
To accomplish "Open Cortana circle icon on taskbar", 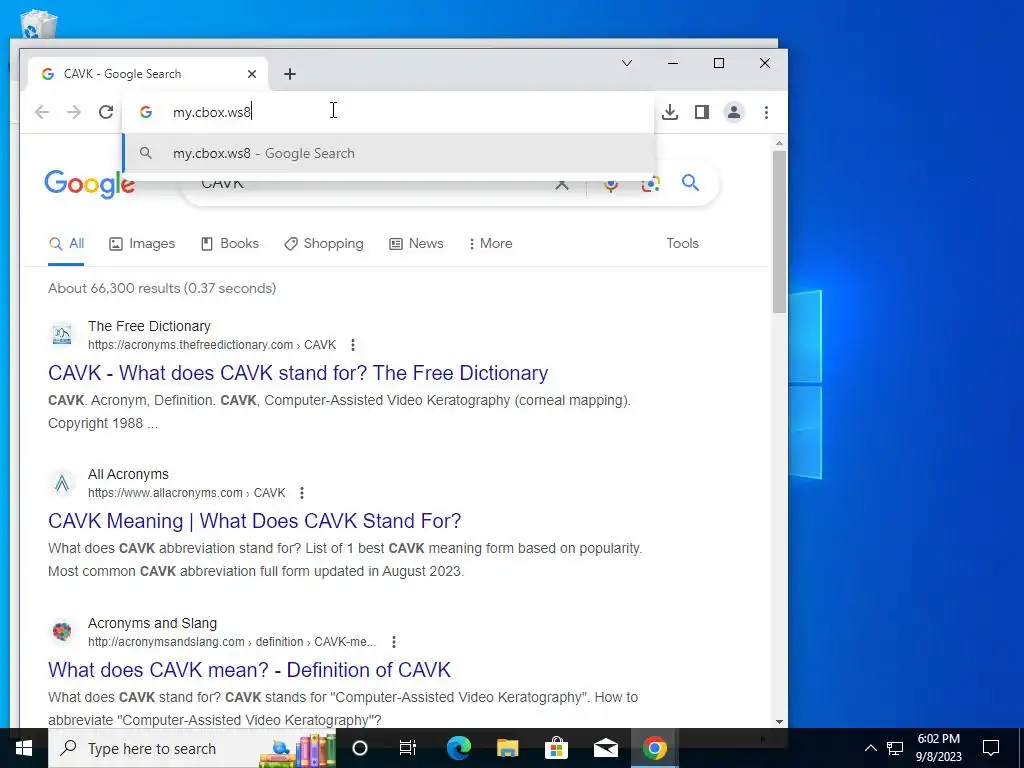I will point(360,748).
